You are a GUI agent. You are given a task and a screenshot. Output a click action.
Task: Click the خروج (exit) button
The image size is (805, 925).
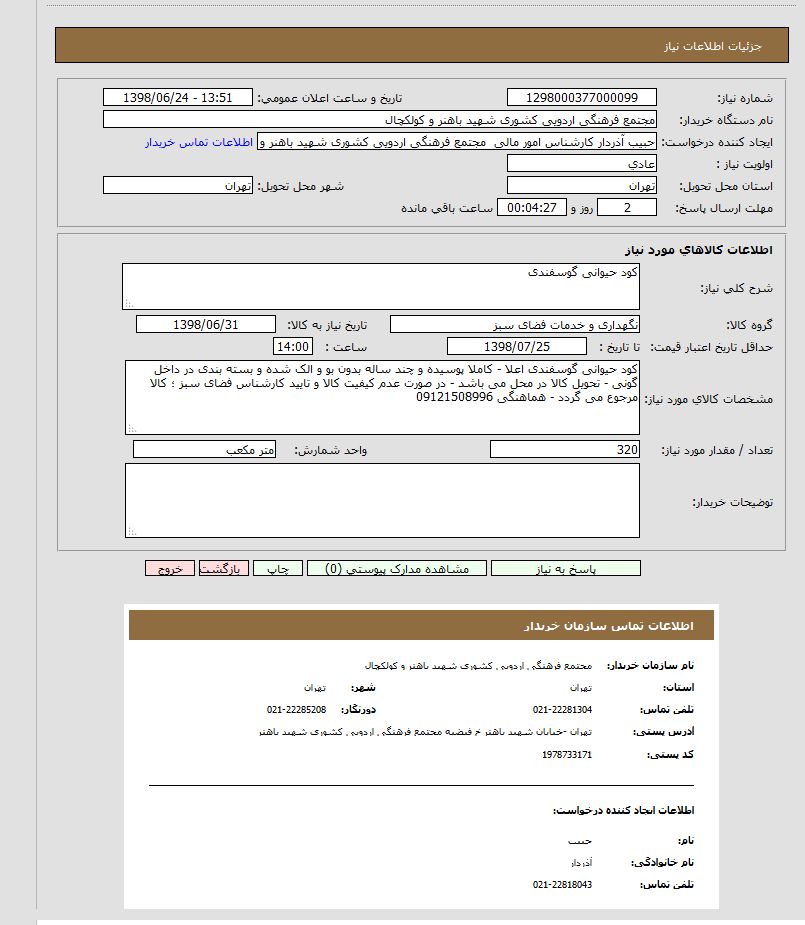click(x=170, y=568)
